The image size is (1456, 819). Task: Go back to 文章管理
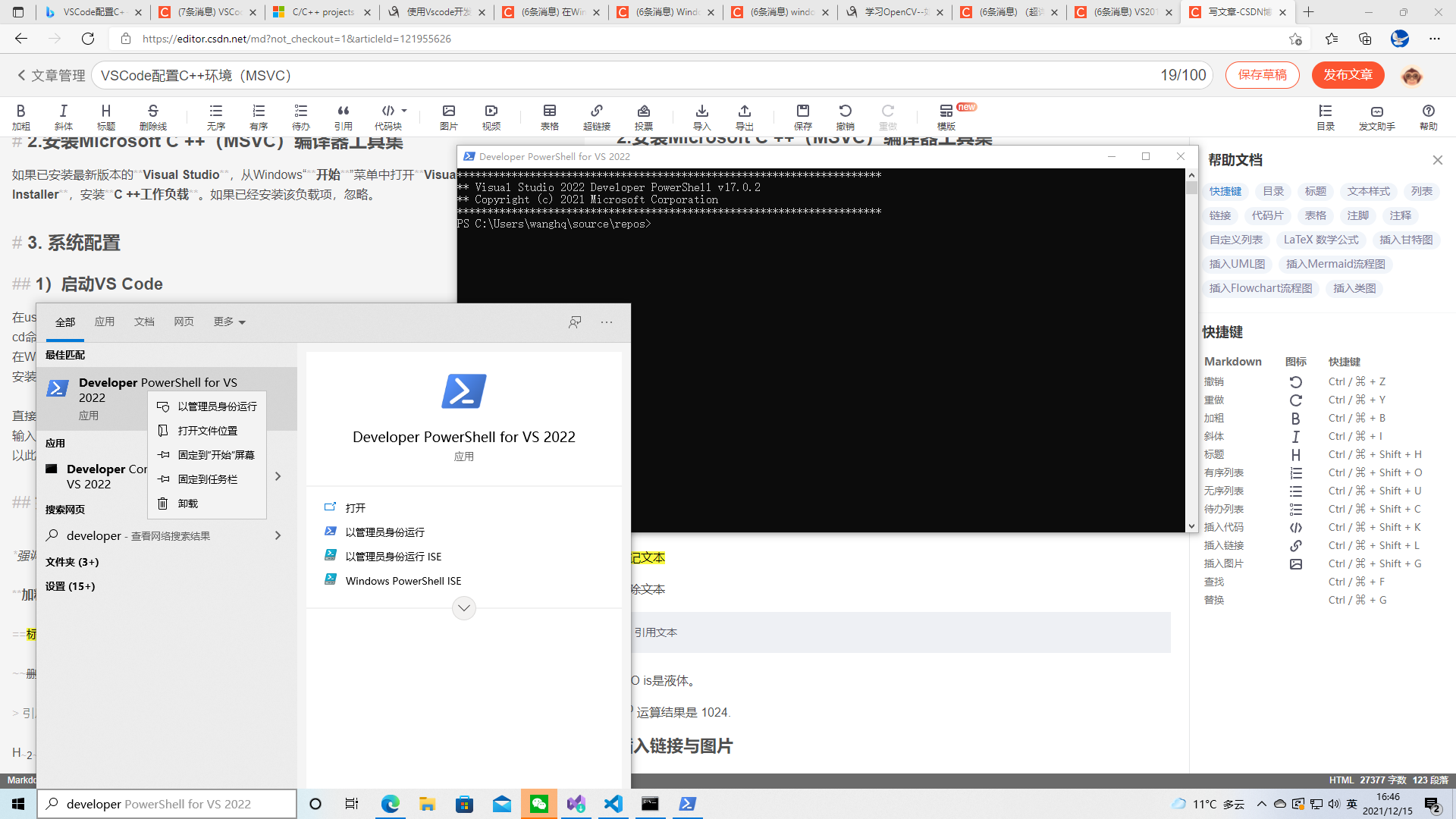tap(51, 76)
